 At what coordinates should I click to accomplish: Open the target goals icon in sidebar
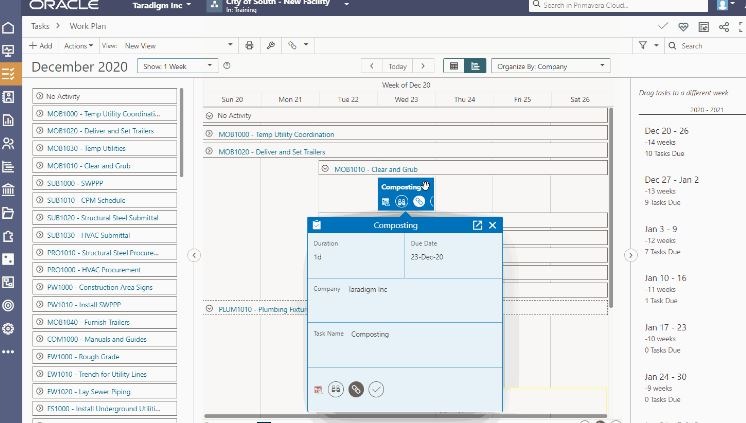click(x=8, y=305)
